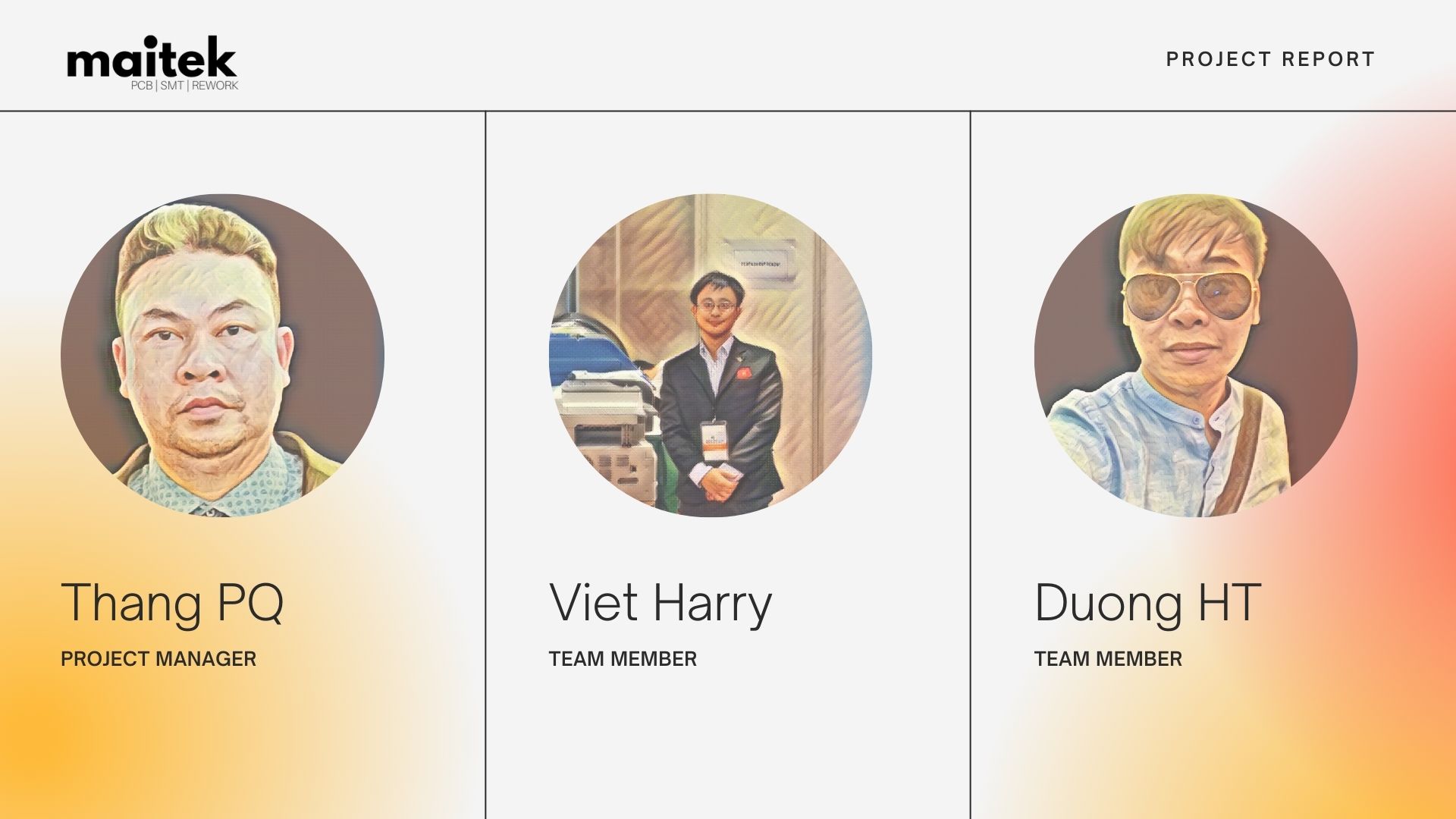Click the Viet Harry name heading
This screenshot has height=819, width=1456.
coord(661,604)
